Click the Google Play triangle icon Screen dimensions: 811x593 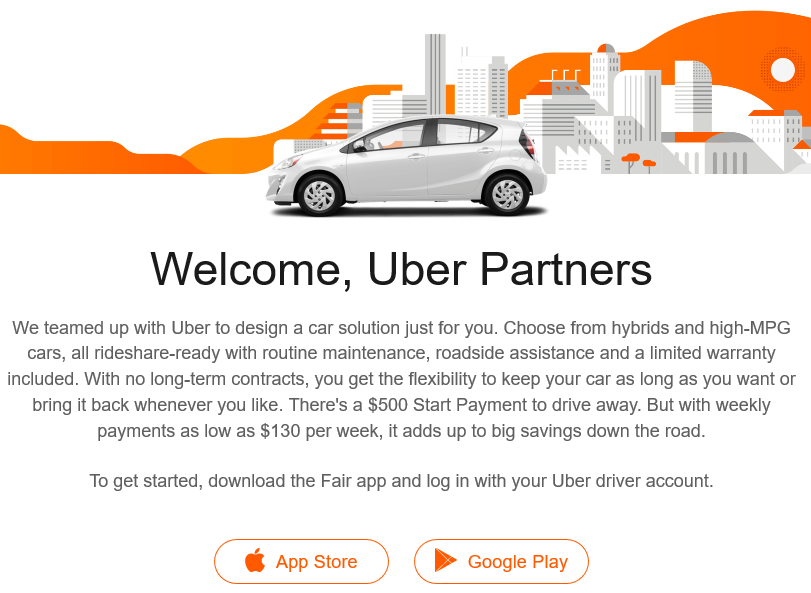click(445, 560)
